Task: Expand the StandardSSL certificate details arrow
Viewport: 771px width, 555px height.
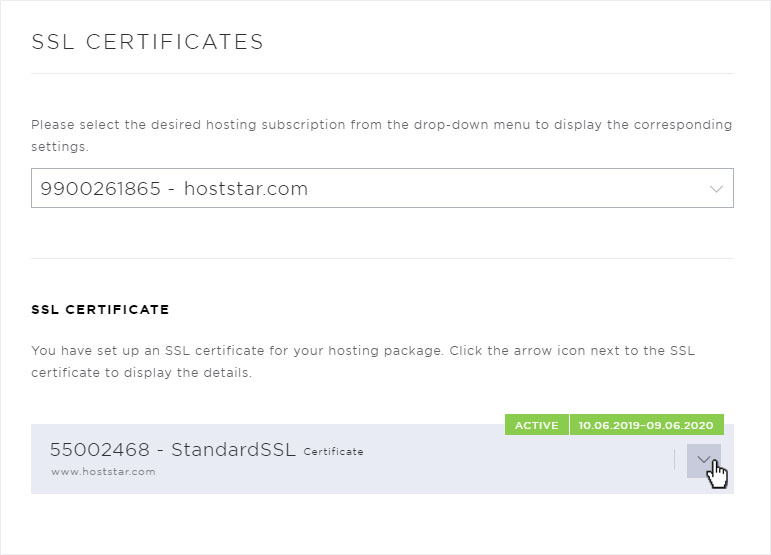Action: tap(704, 459)
